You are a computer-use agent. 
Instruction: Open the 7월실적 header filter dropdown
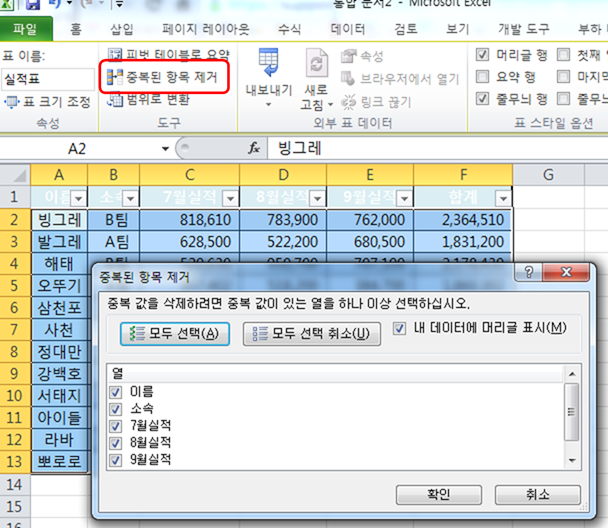point(231,199)
